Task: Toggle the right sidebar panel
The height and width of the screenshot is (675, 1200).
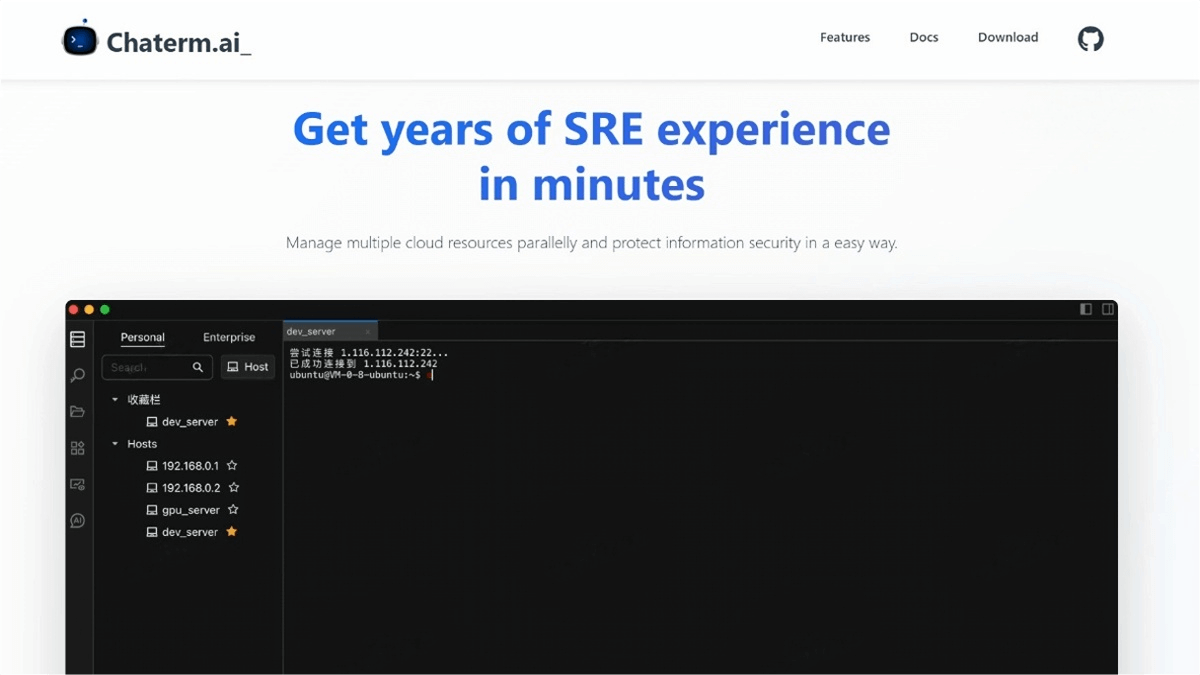Action: click(1107, 309)
